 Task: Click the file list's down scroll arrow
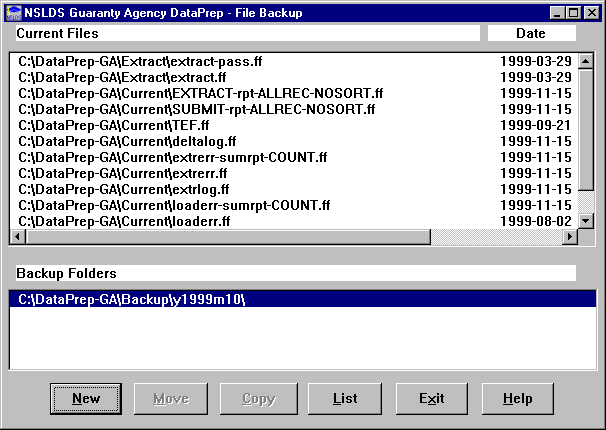[586, 221]
